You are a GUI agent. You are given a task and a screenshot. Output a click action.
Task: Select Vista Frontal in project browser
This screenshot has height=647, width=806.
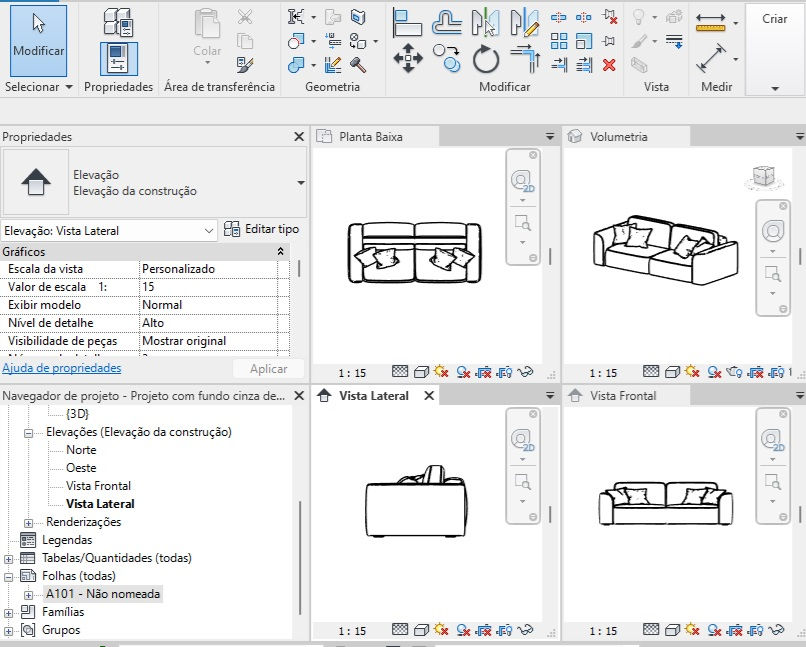click(98, 486)
